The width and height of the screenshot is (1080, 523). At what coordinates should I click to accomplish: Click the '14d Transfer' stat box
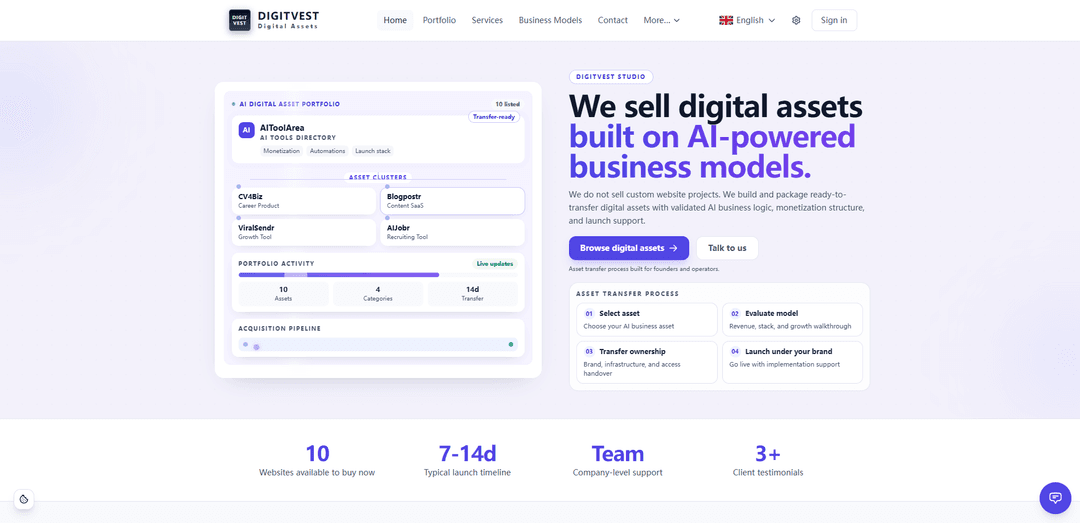pyautogui.click(x=472, y=294)
